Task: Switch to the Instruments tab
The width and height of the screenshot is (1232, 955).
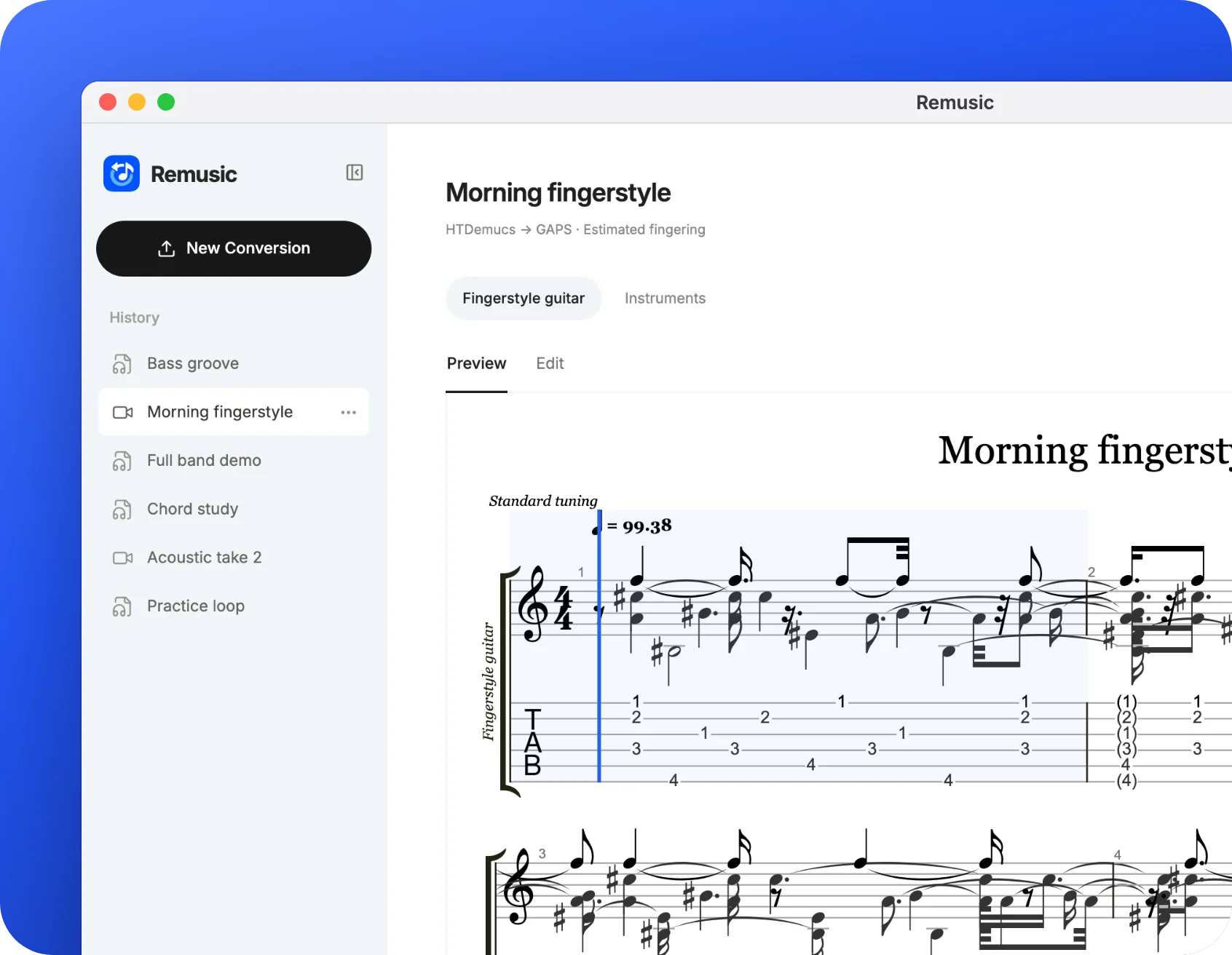Action: pyautogui.click(x=665, y=298)
